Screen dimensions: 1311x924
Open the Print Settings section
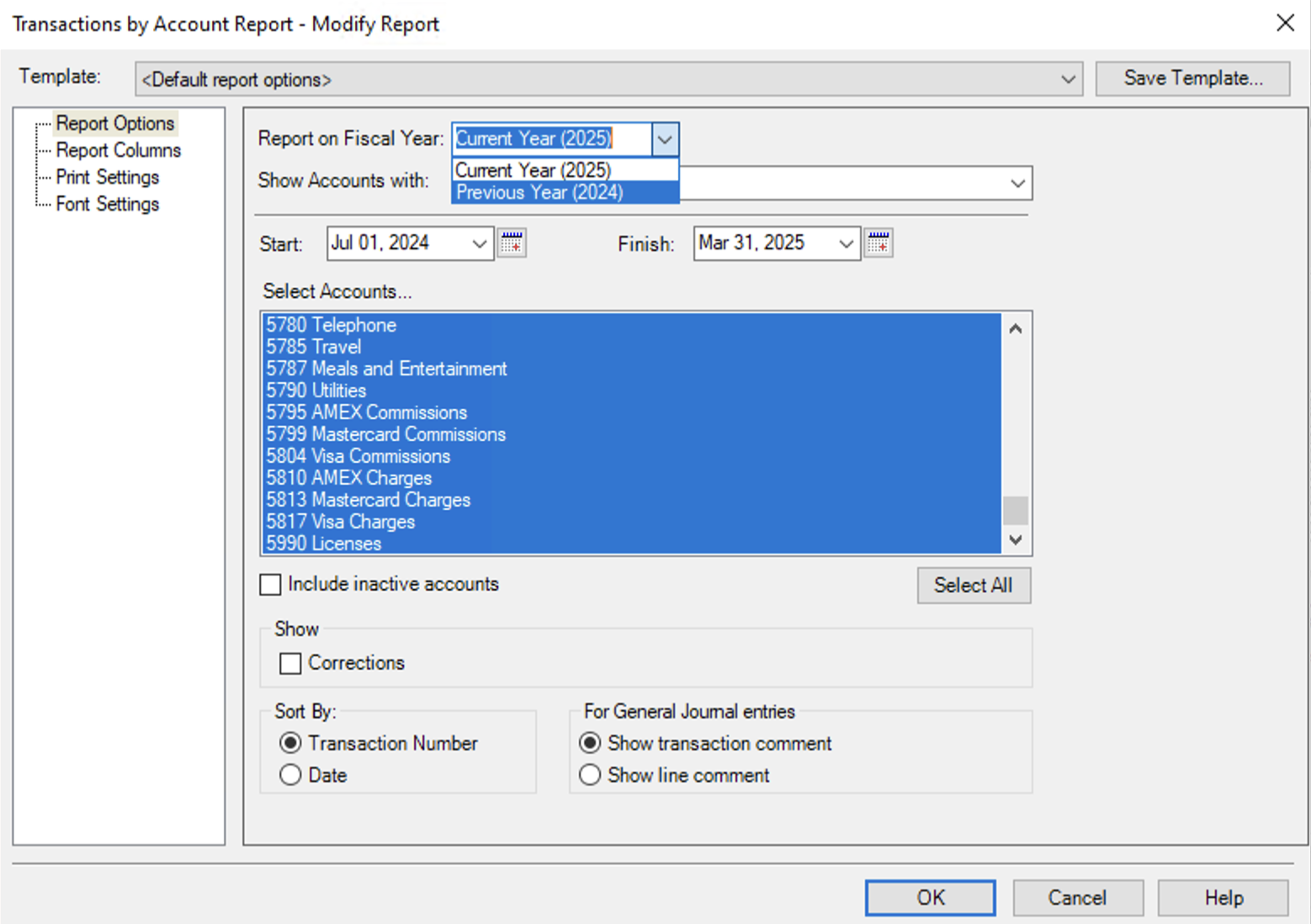pyautogui.click(x=107, y=177)
